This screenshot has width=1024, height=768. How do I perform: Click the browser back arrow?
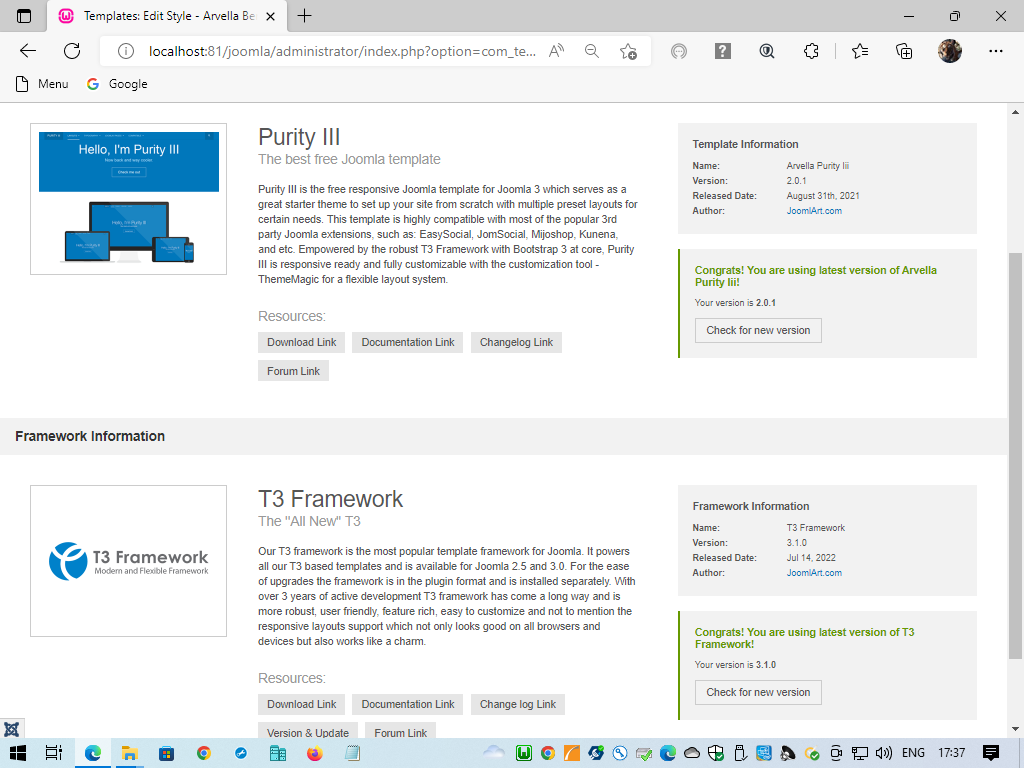point(28,51)
